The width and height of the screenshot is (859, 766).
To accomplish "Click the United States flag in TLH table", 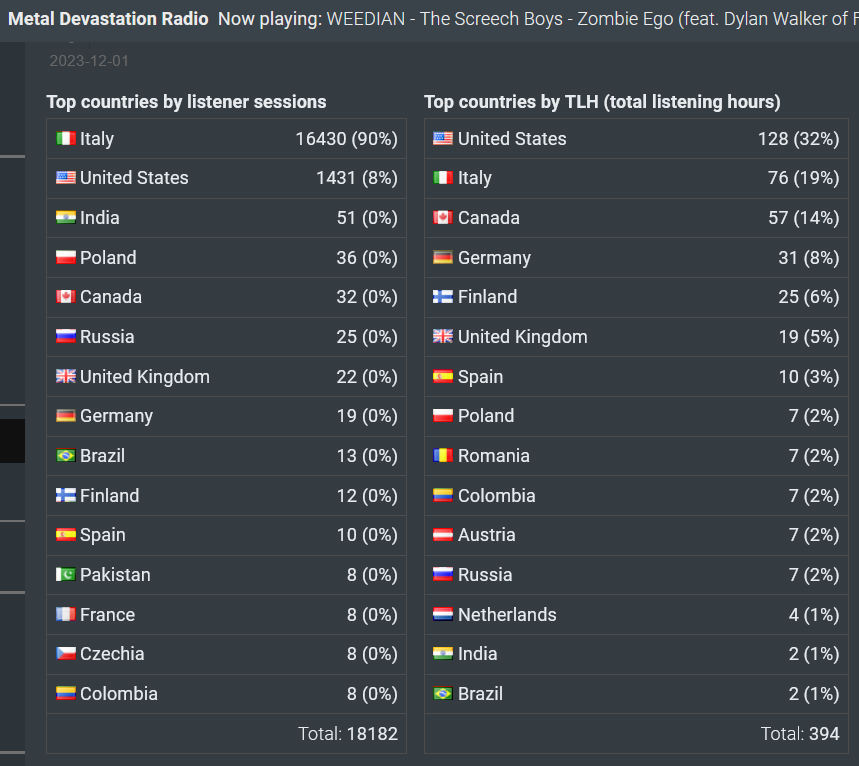I will coord(443,139).
